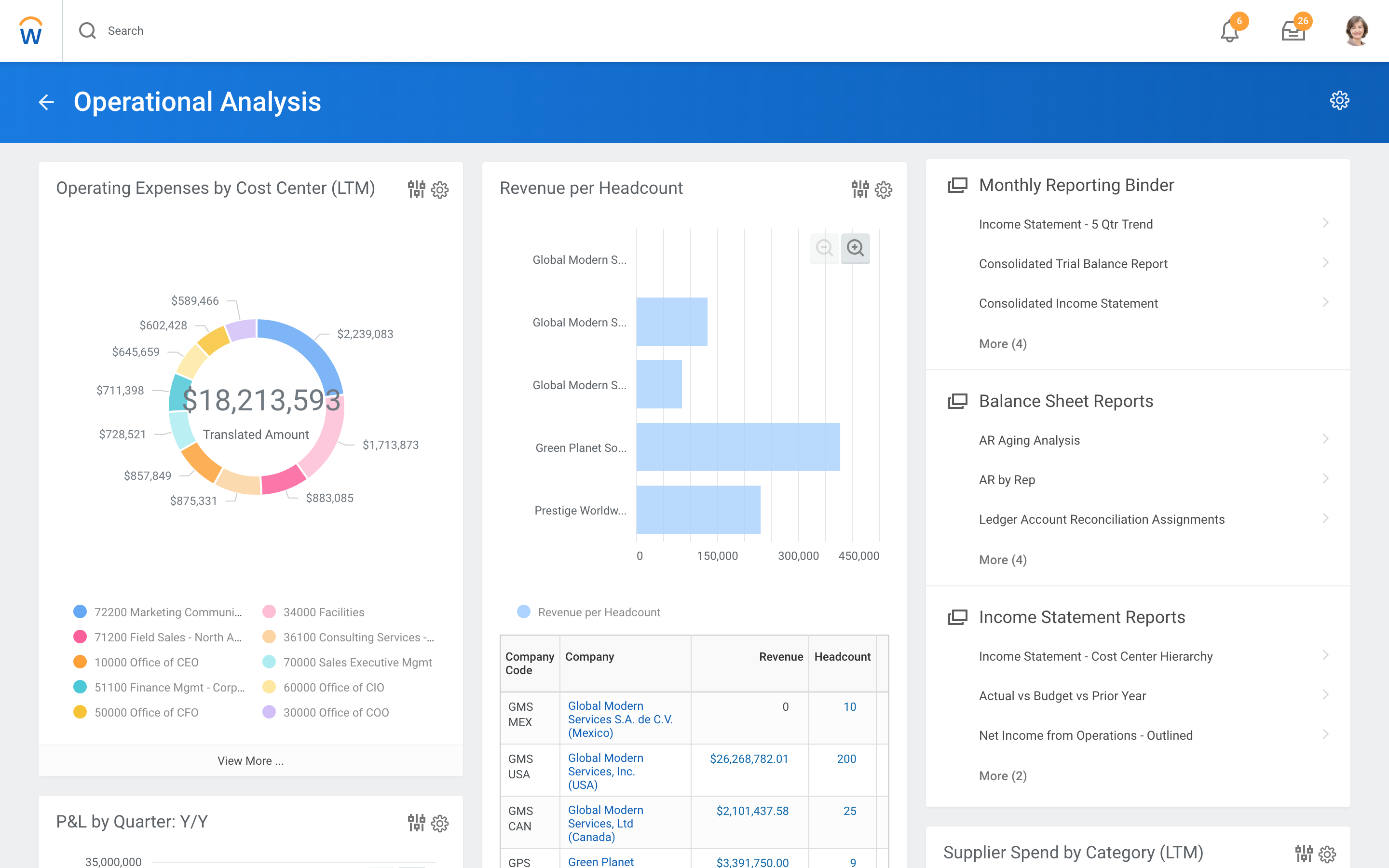
Task: Click the back arrow beside Operational Analysis
Action: tap(46, 102)
